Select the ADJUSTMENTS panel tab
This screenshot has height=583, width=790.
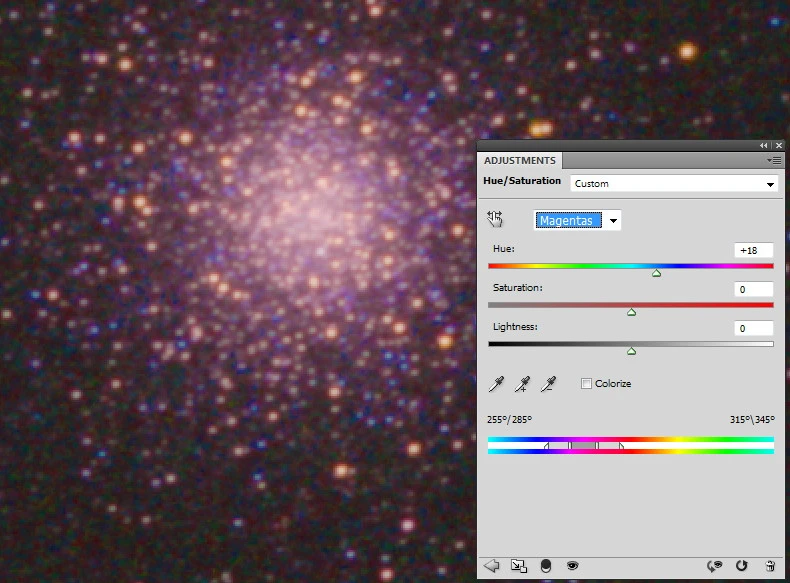(520, 160)
